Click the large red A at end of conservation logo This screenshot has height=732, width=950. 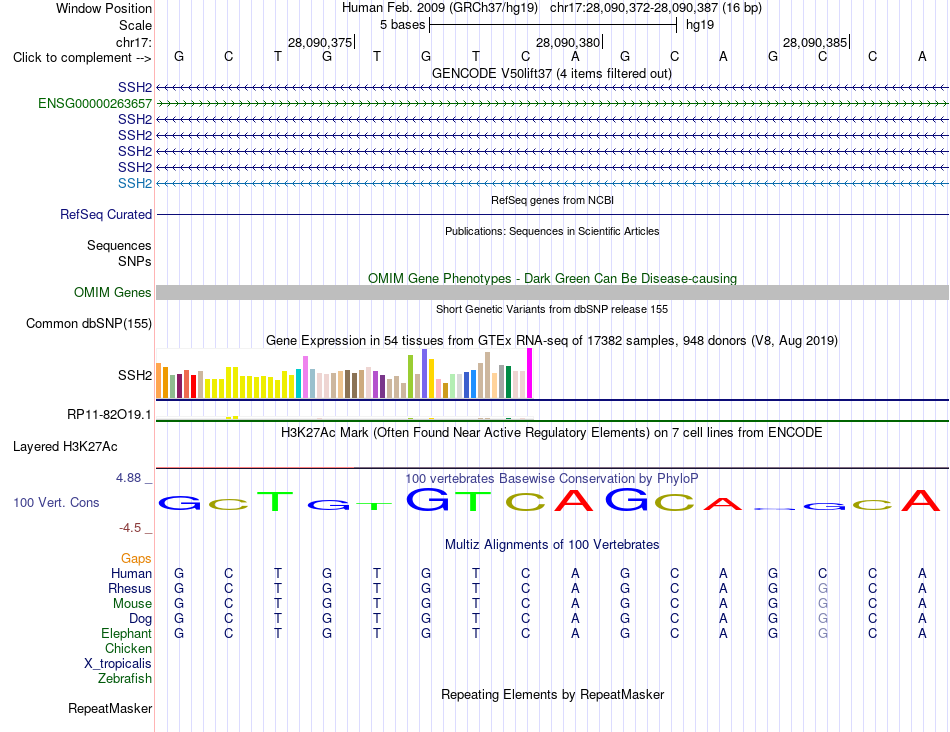(921, 501)
